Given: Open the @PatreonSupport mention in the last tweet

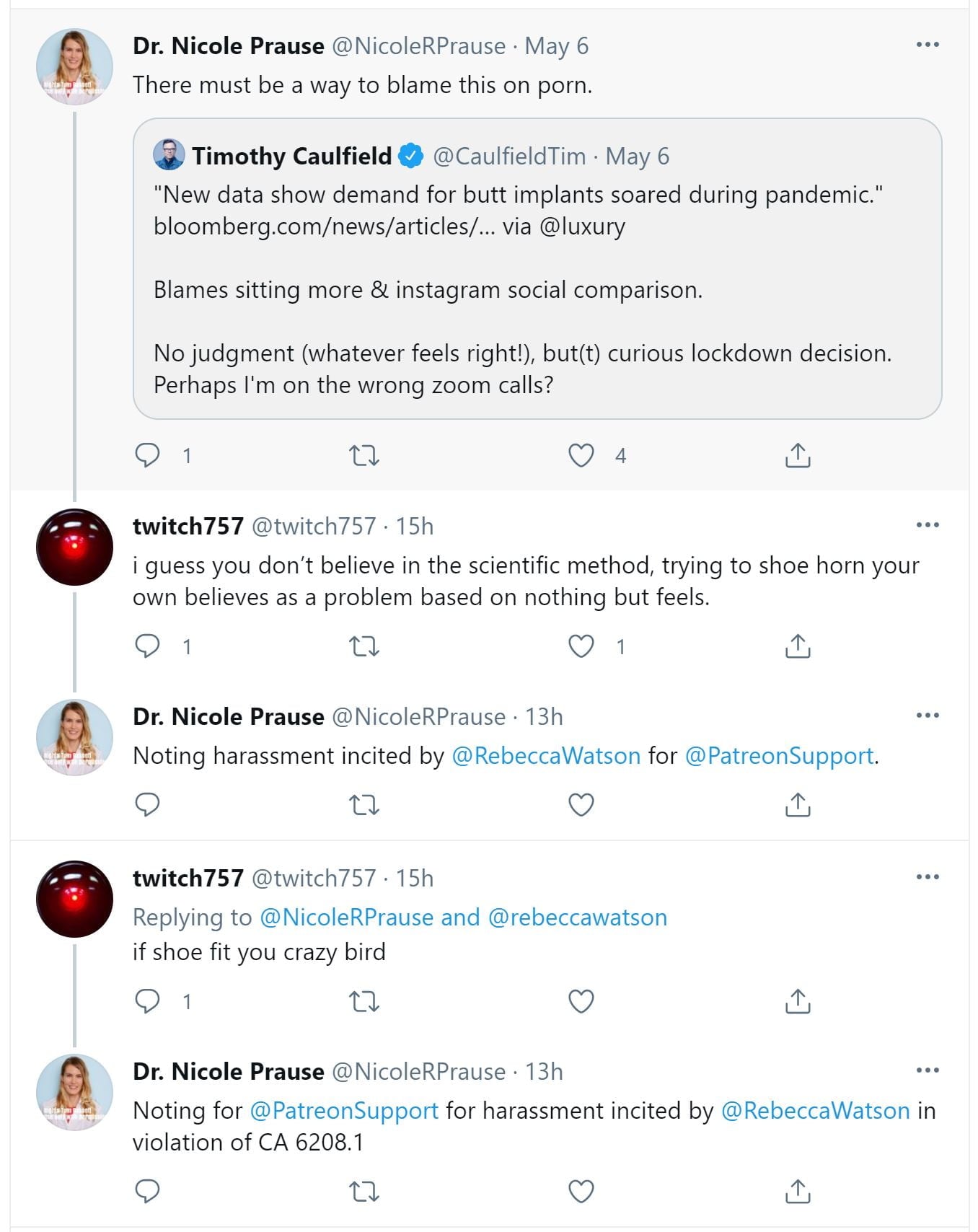Looking at the screenshot, I should click(x=344, y=1110).
